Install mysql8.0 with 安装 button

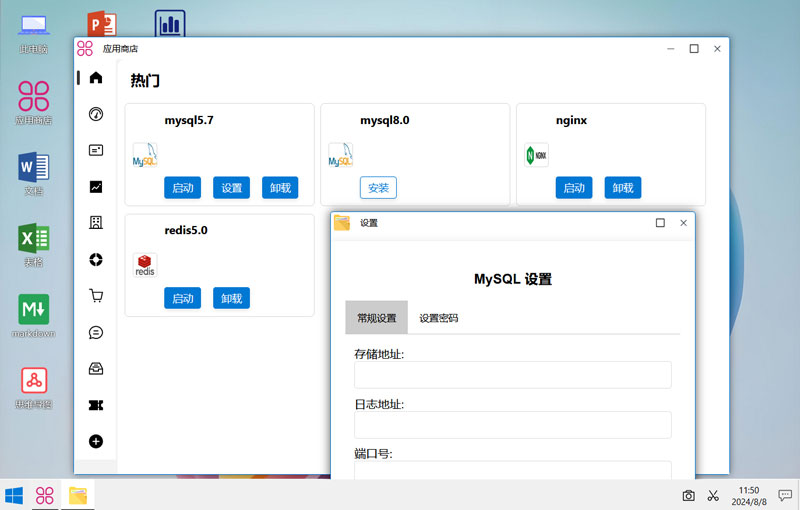pos(378,188)
